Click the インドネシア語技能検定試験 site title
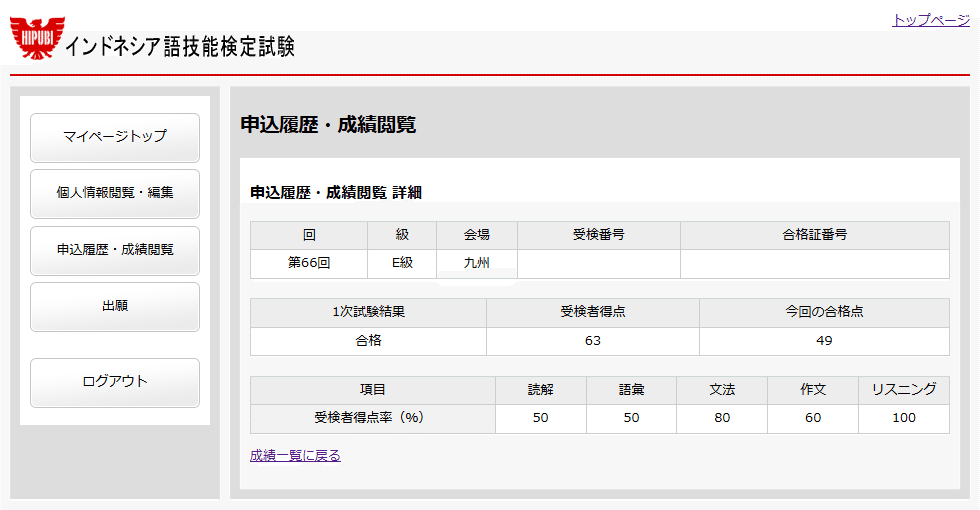 (179, 47)
